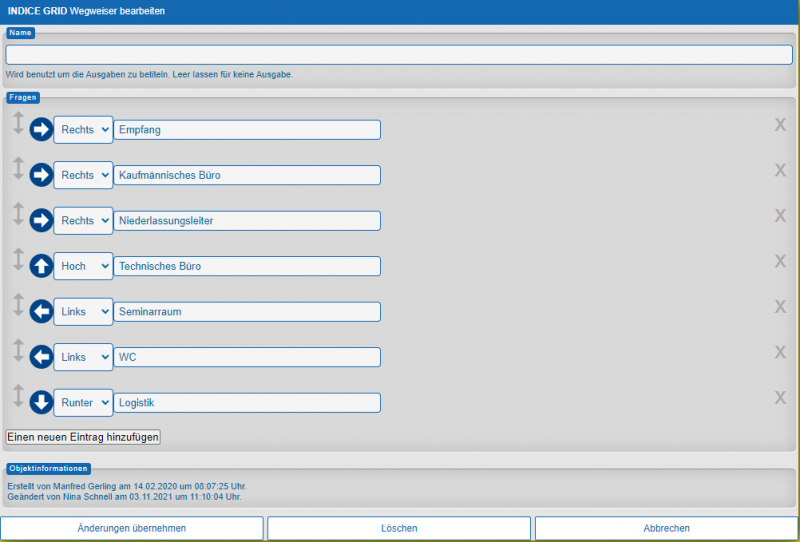Viewport: 800px width, 542px height.
Task: Grab the reorder handle of Niederlassungsleiter row
Action: point(18,214)
